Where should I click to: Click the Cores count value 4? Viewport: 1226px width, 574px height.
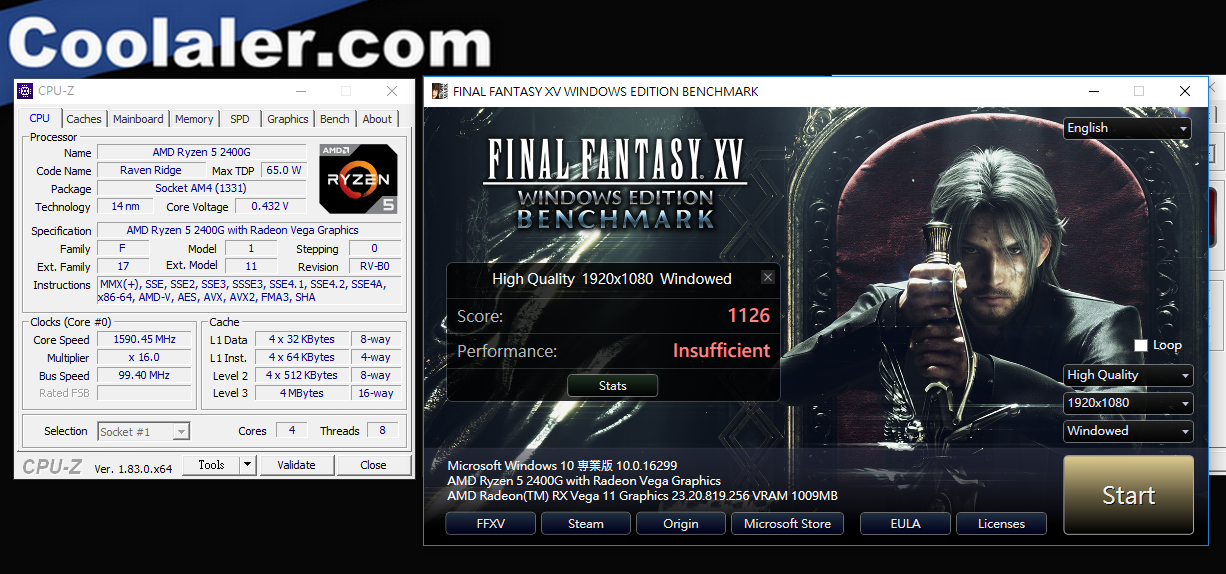tap(292, 431)
